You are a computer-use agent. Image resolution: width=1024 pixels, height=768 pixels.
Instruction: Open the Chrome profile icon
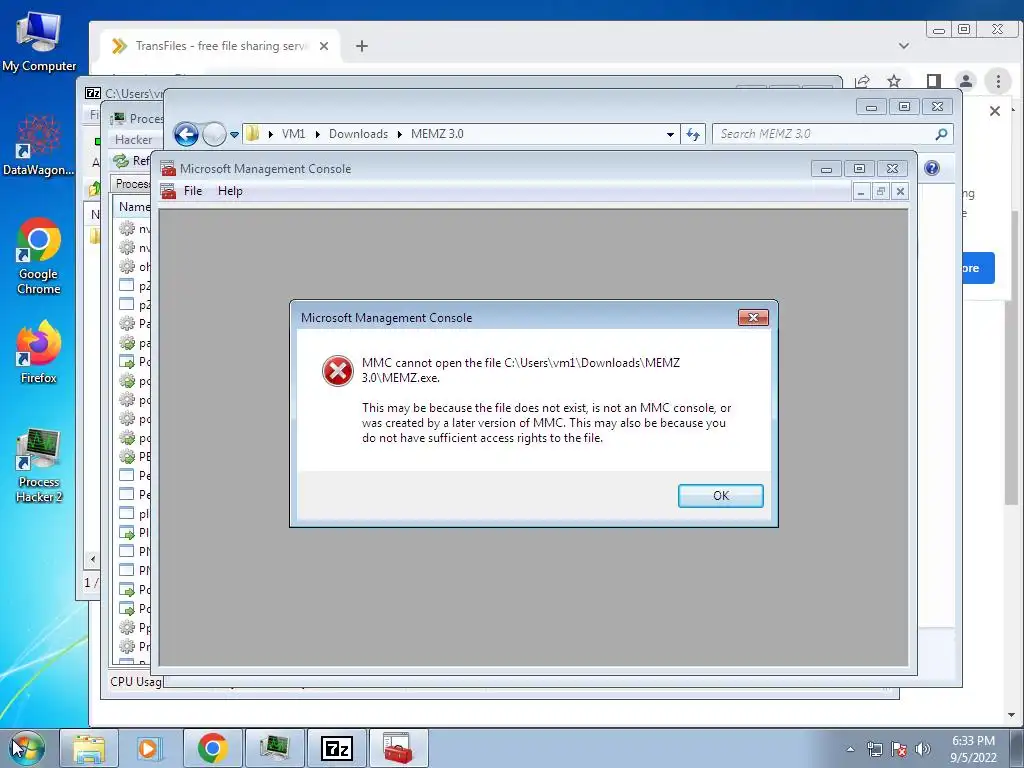(x=966, y=81)
